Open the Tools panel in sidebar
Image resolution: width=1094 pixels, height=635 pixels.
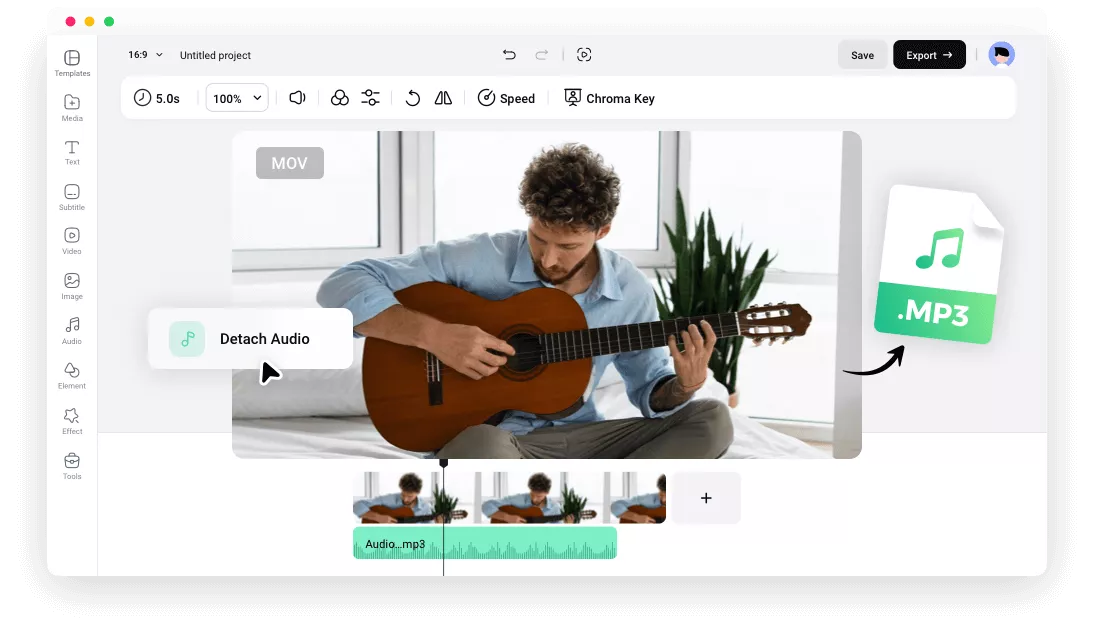[72, 466]
